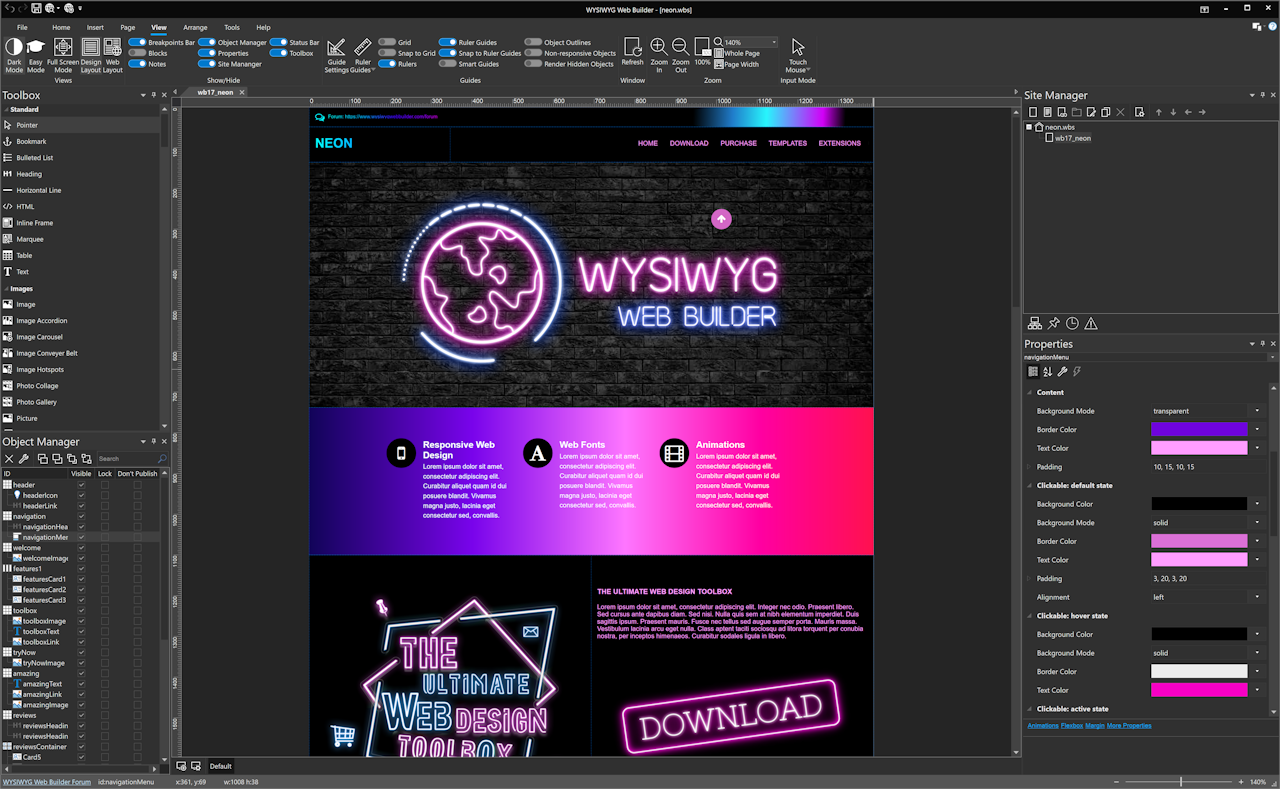Click the WYSIWYG Web Builder Forum status link
1280x789 pixels.
click(46, 781)
